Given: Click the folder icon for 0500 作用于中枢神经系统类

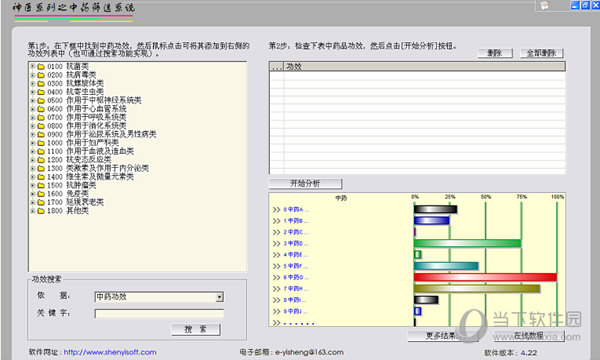Looking at the screenshot, I should (x=41, y=101).
